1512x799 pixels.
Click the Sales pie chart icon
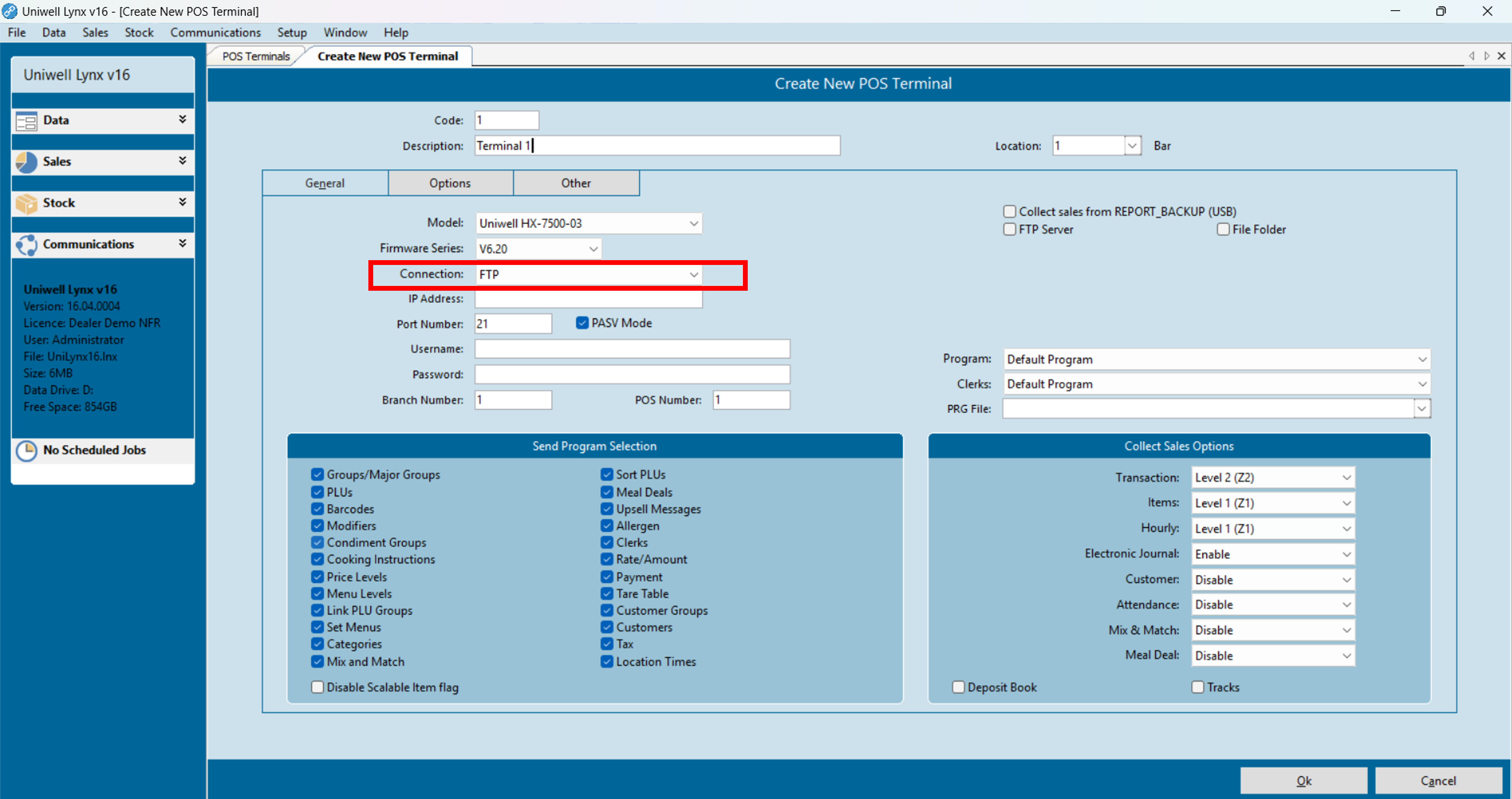(x=26, y=162)
